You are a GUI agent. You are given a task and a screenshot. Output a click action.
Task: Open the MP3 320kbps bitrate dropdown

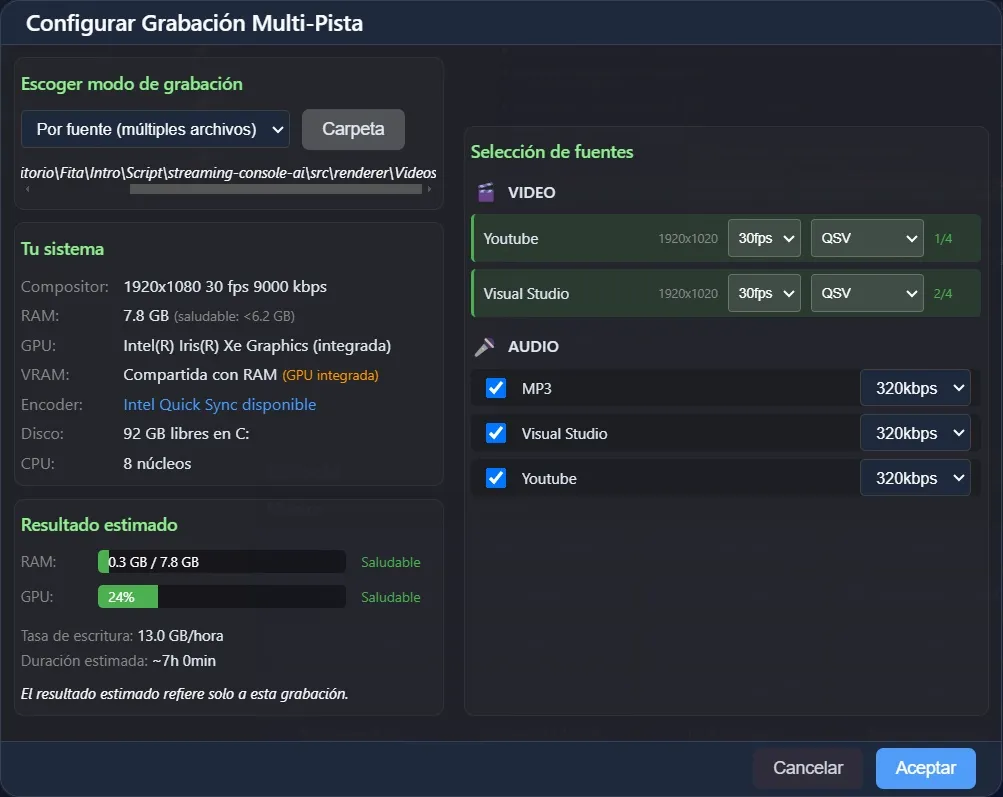914,387
